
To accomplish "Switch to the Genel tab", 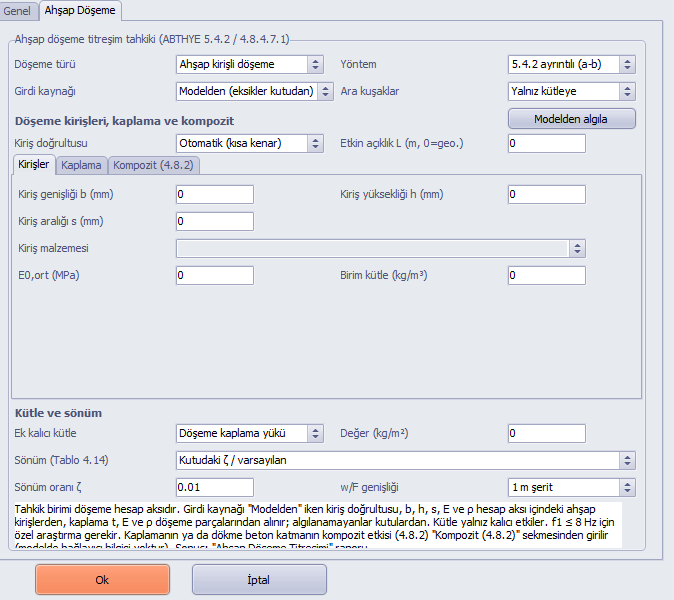I will point(18,11).
